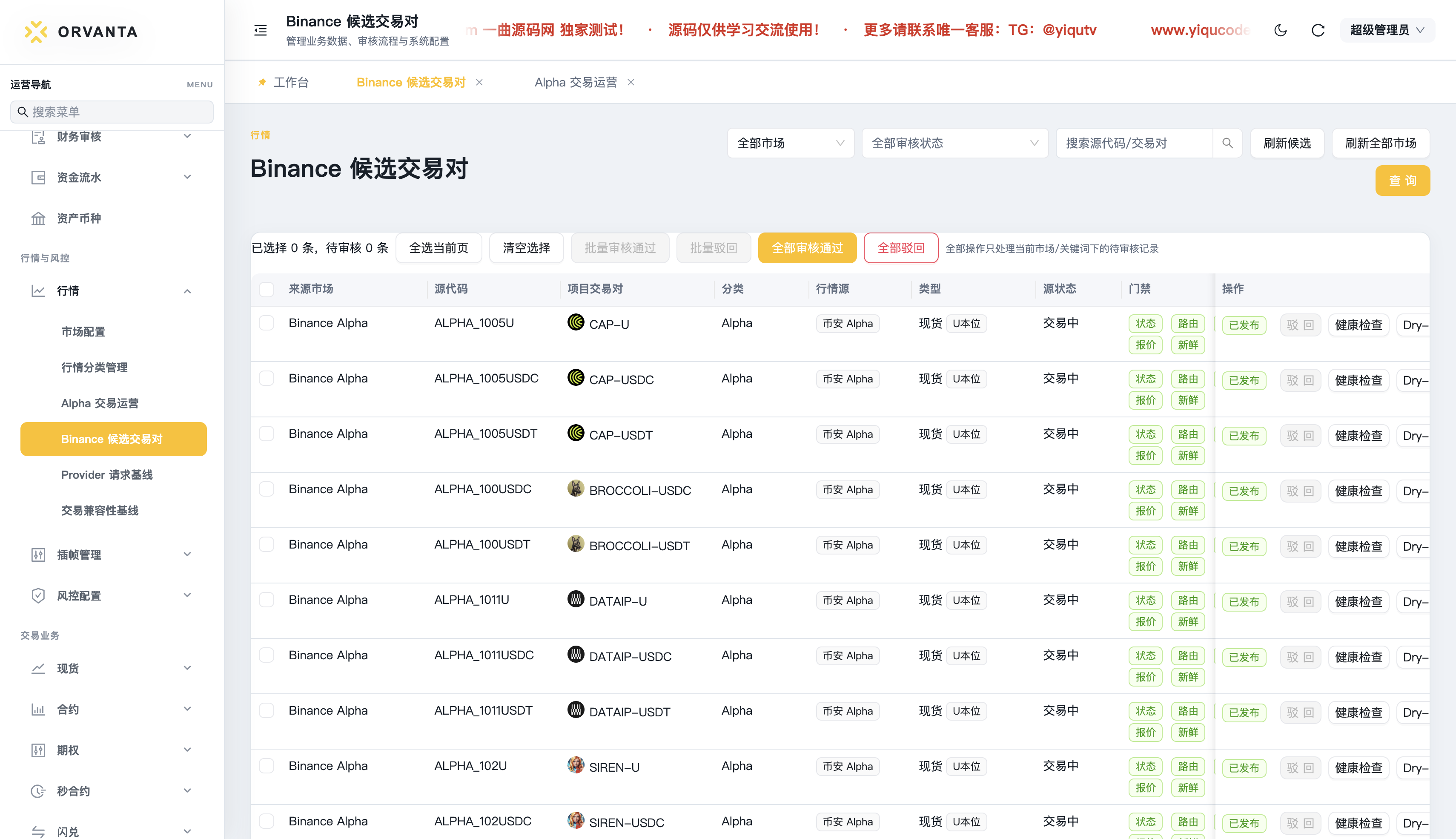Click the 清空选择 button
The height and width of the screenshot is (839, 1456).
[527, 248]
